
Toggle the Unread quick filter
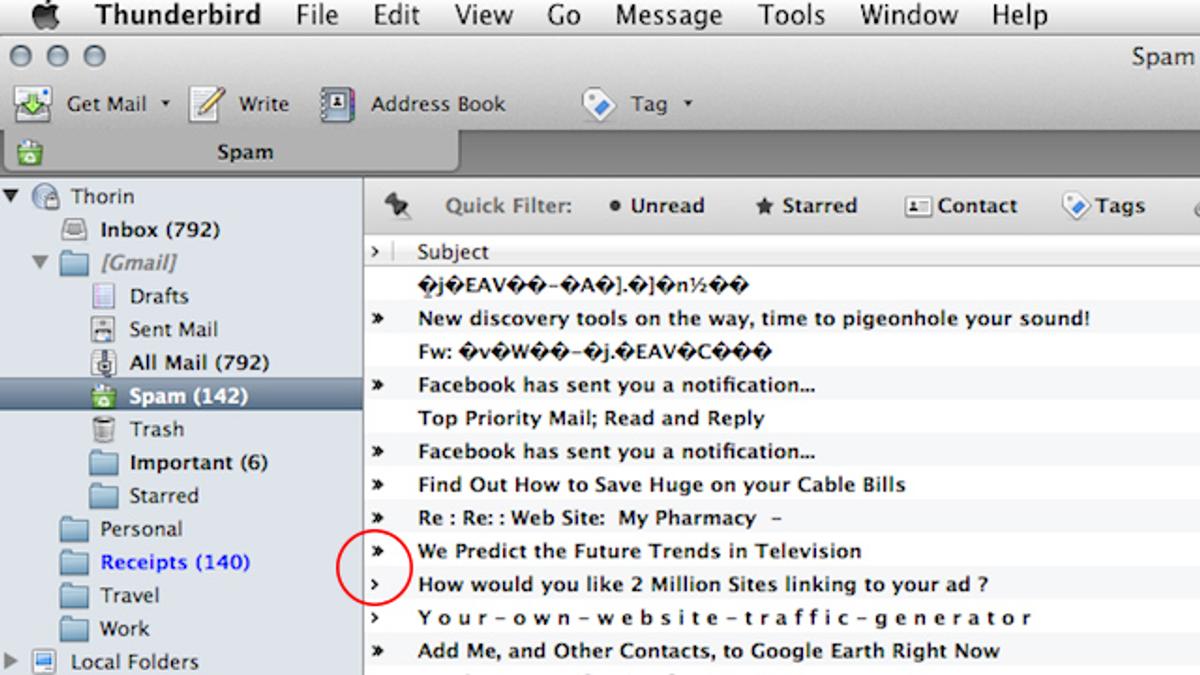[657, 206]
